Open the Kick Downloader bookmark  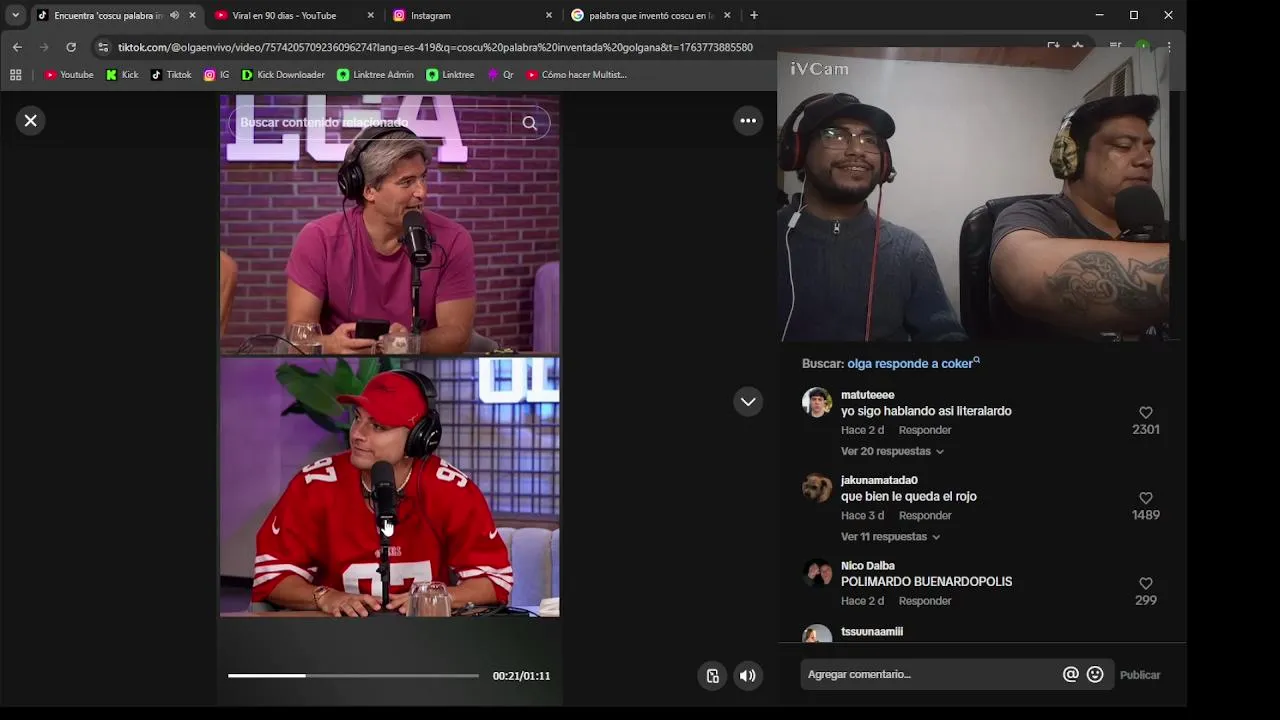click(x=283, y=75)
